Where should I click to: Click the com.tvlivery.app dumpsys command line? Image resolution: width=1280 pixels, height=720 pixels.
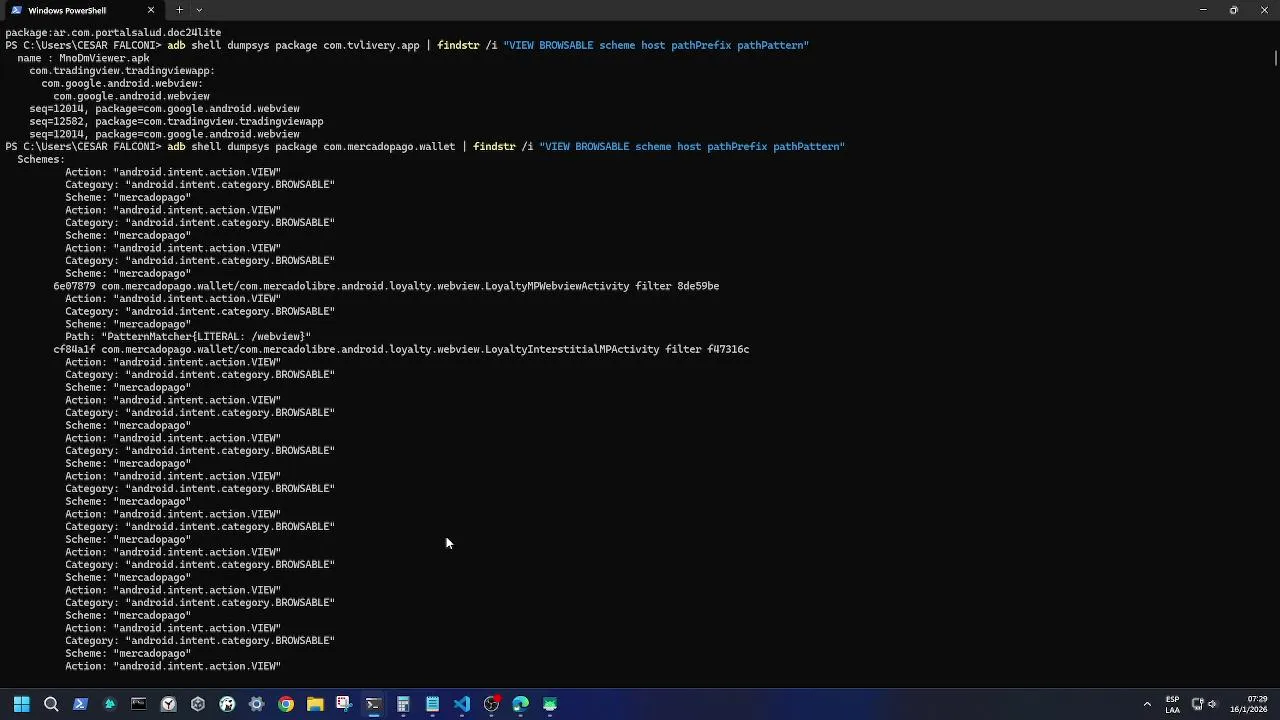point(407,46)
